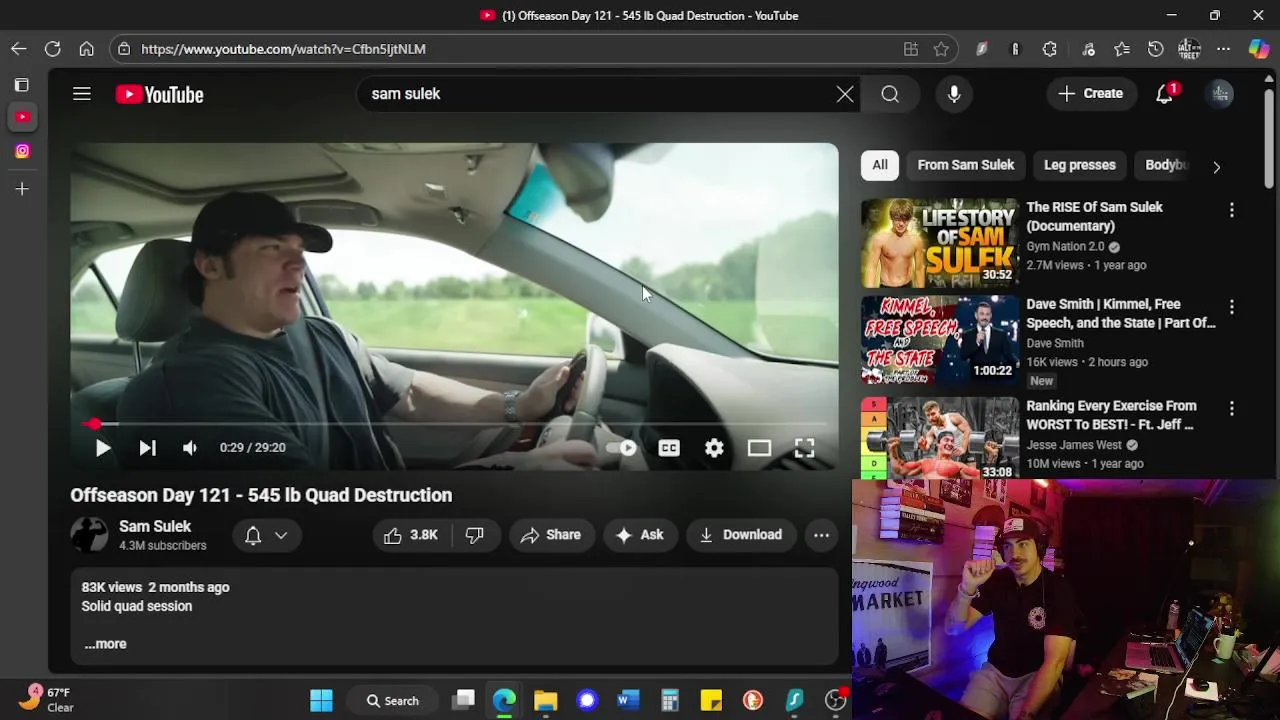This screenshot has width=1280, height=720.
Task: Show more filter chips with right arrow
Action: 1216,166
